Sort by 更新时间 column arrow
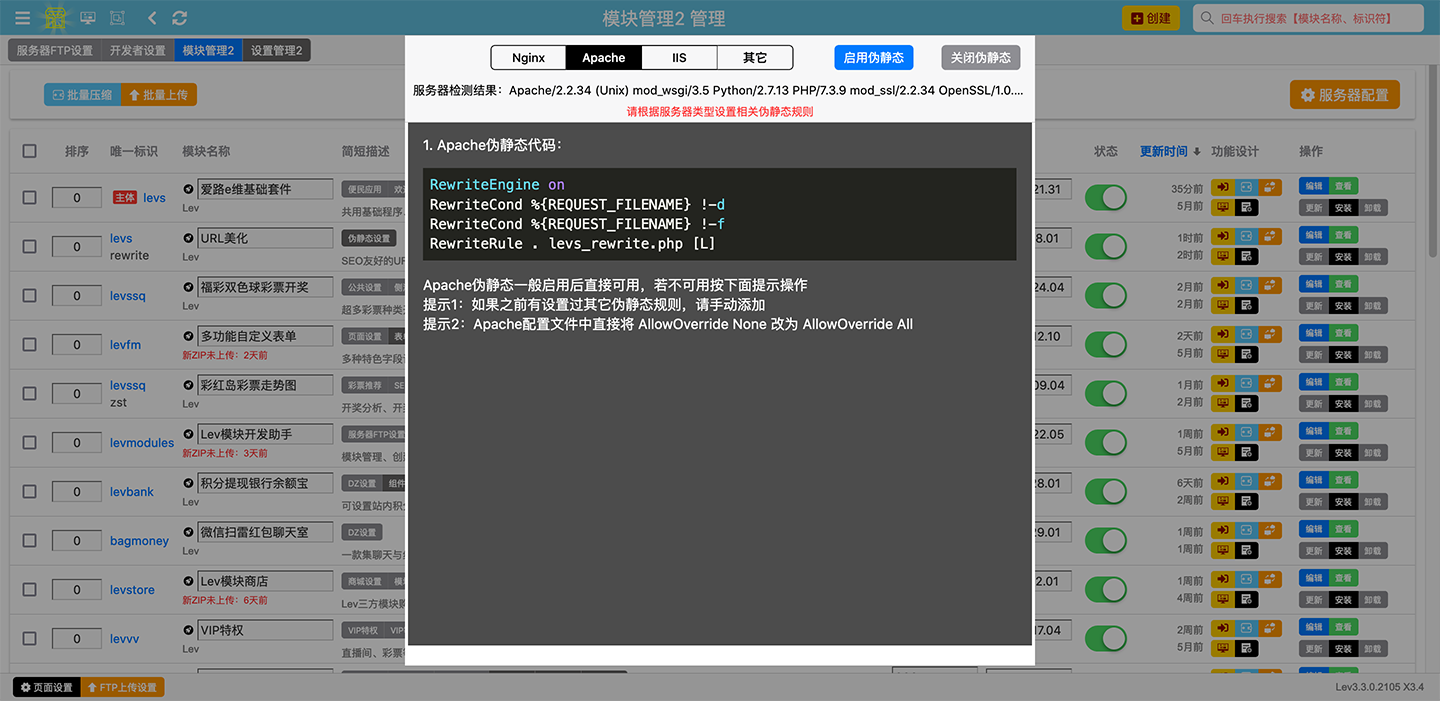The image size is (1440, 701). click(x=1197, y=152)
